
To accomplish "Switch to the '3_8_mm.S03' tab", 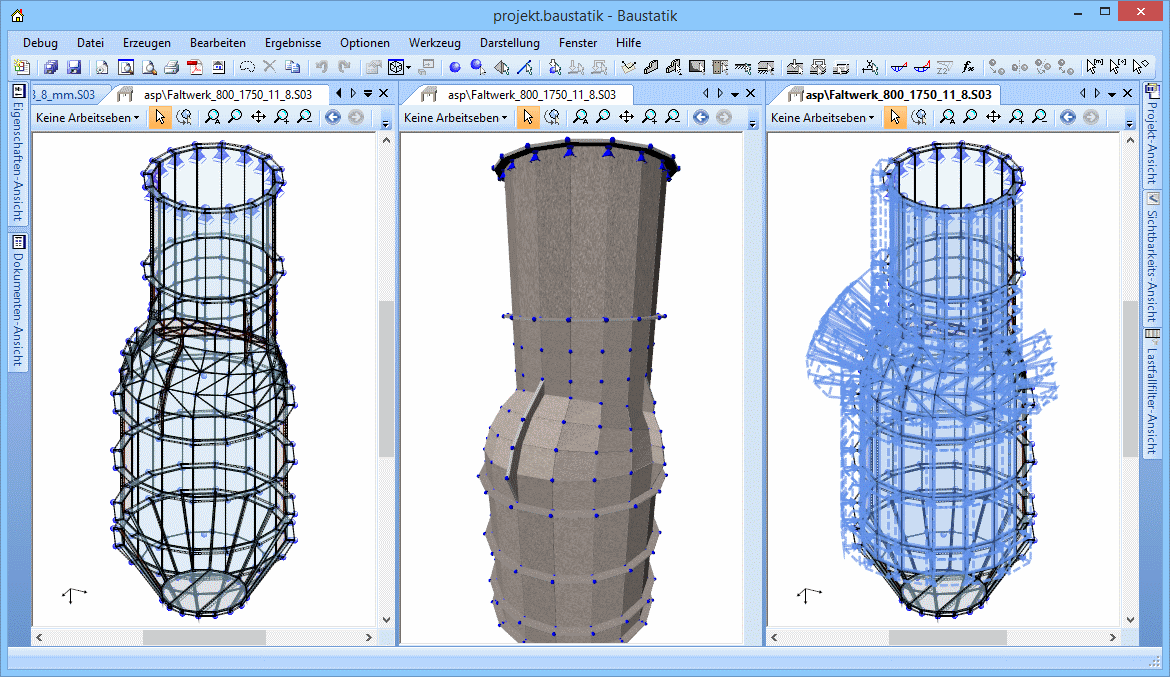I will coord(65,94).
